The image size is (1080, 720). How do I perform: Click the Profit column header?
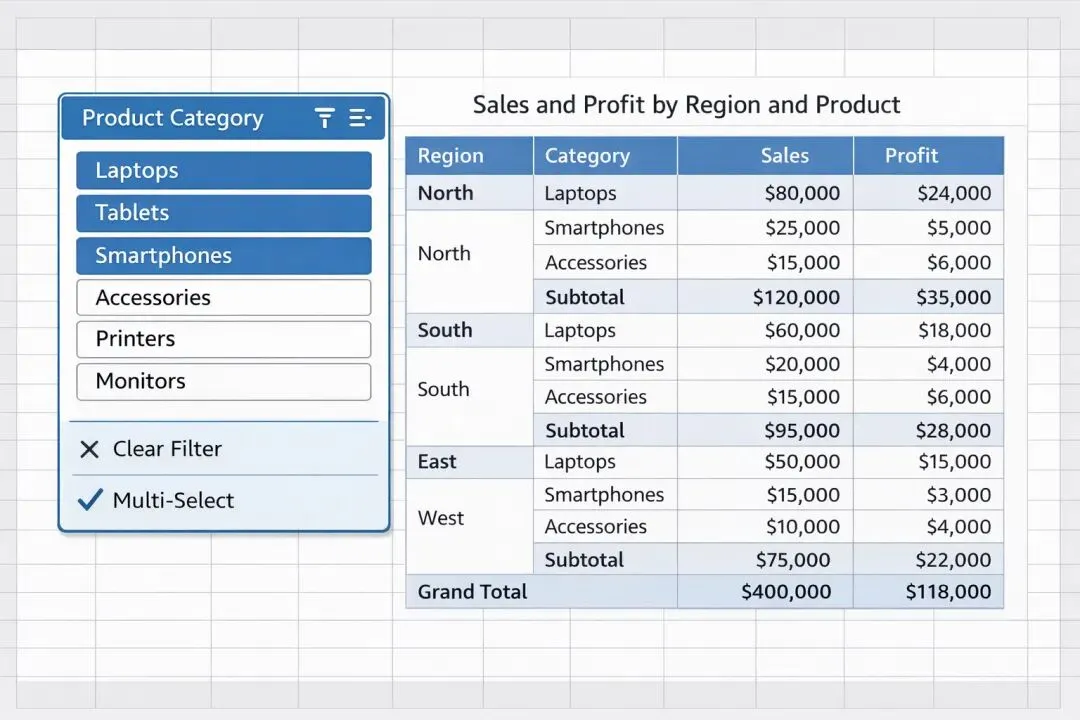[x=928, y=156]
